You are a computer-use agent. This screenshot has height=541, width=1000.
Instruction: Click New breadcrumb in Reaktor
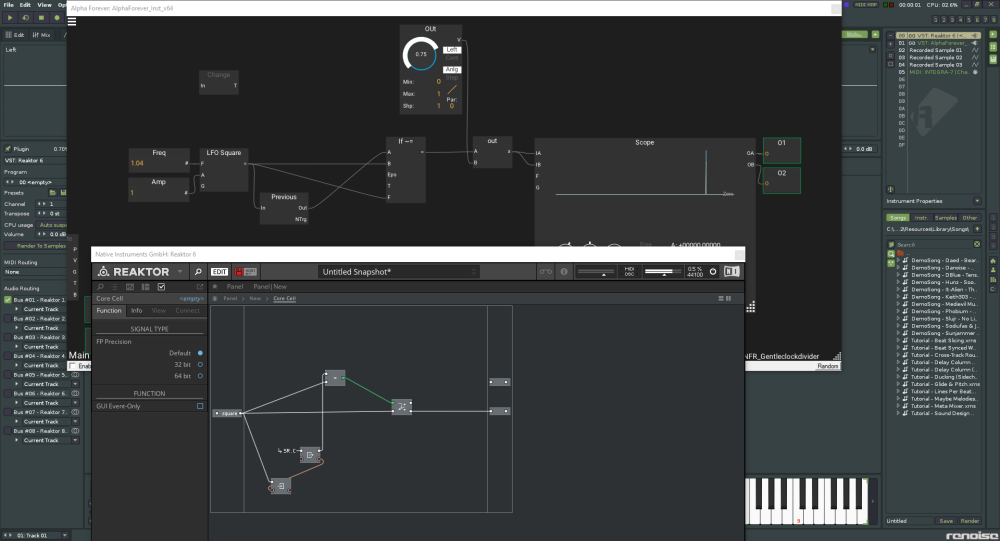(x=255, y=299)
